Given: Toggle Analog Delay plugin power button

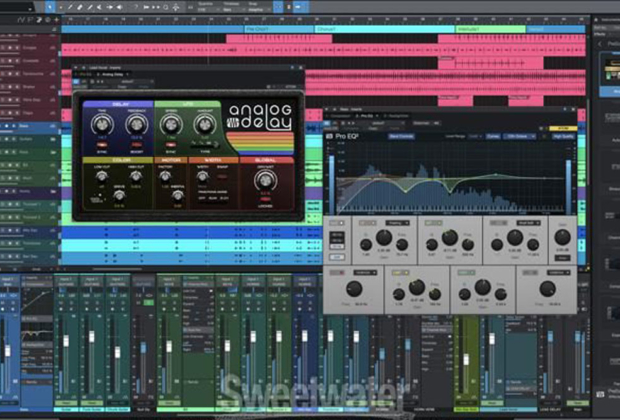Looking at the screenshot, I should [x=76, y=81].
